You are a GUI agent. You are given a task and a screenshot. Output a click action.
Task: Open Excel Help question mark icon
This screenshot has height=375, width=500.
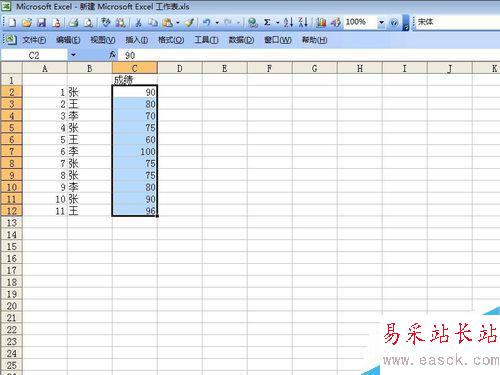coord(394,22)
